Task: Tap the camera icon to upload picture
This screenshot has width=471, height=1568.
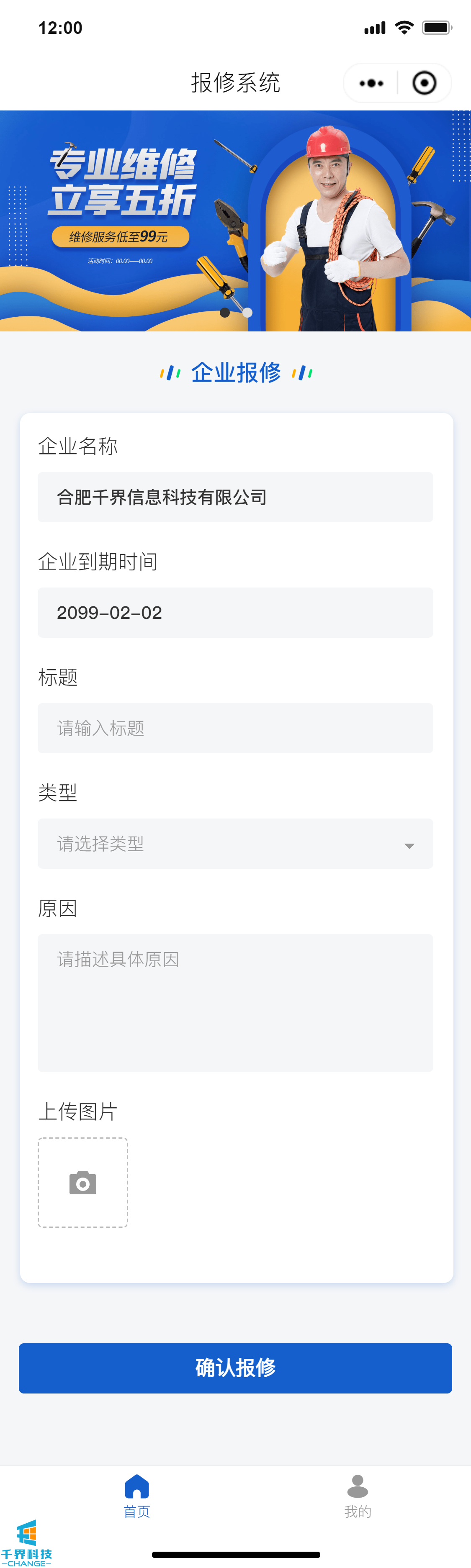Action: pos(83,1182)
